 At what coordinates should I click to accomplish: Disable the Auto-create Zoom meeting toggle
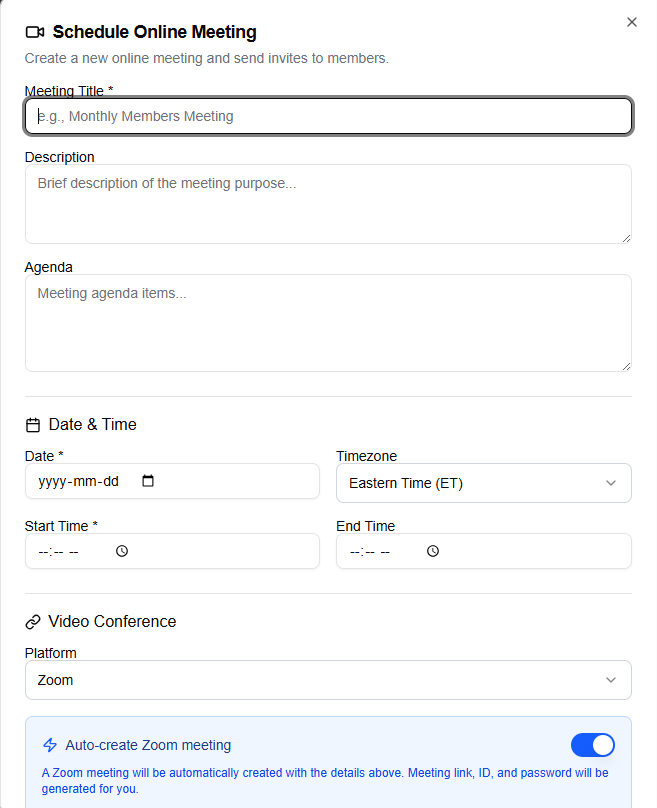coord(593,745)
